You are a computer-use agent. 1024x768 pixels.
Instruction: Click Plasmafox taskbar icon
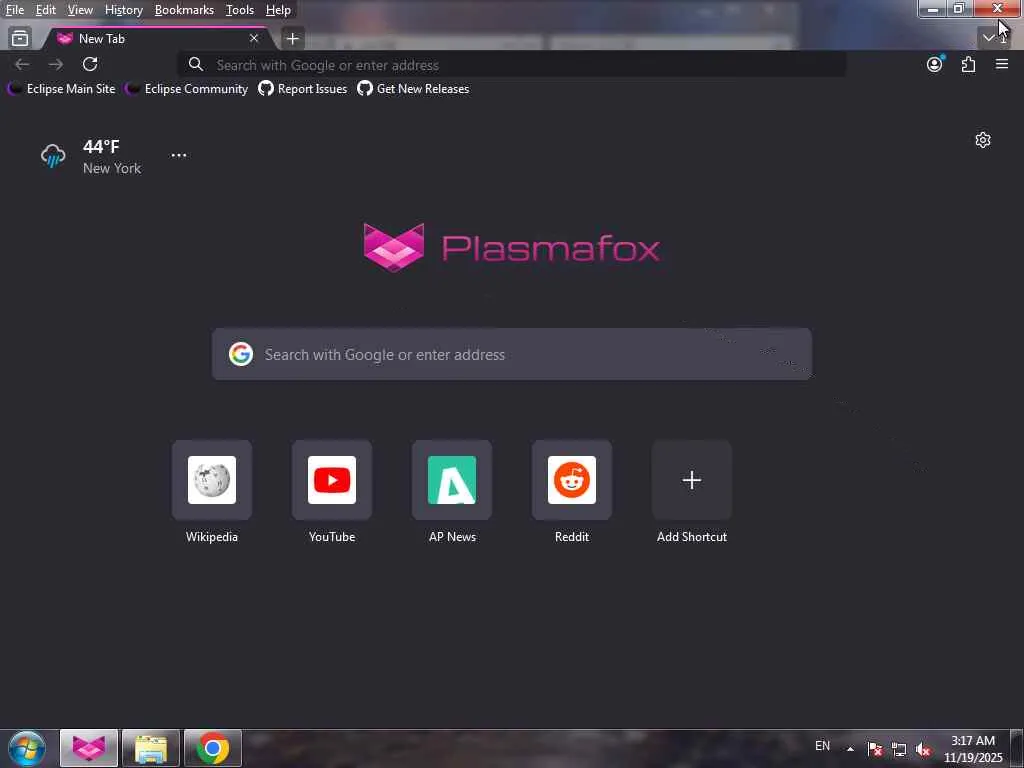click(89, 748)
